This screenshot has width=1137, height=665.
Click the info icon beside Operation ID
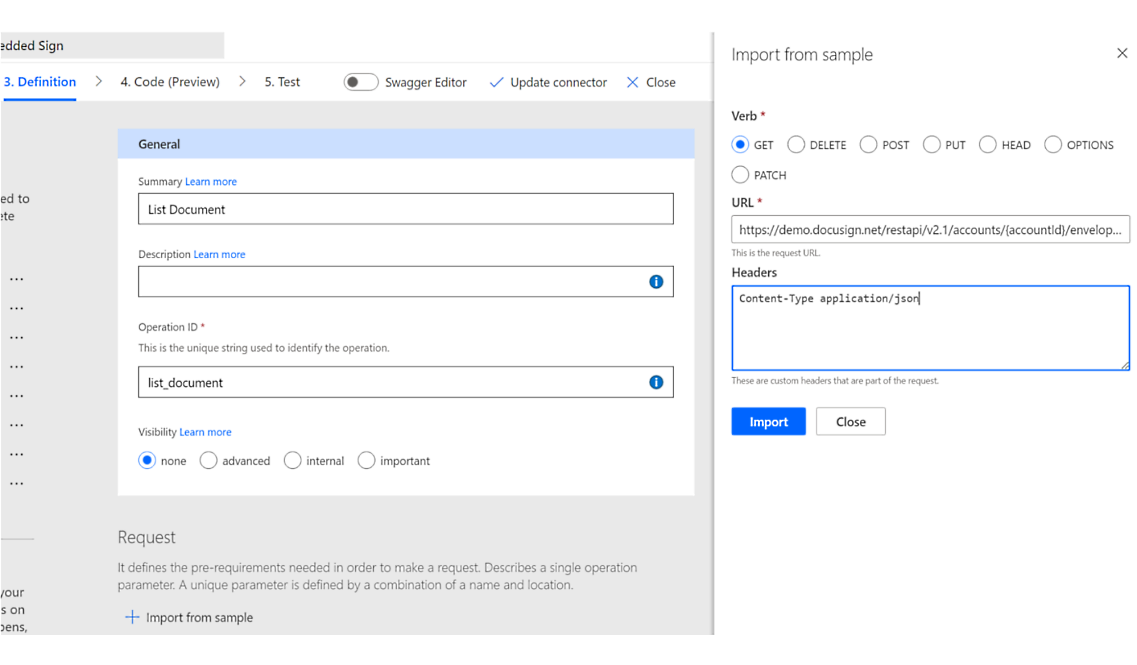pos(657,381)
